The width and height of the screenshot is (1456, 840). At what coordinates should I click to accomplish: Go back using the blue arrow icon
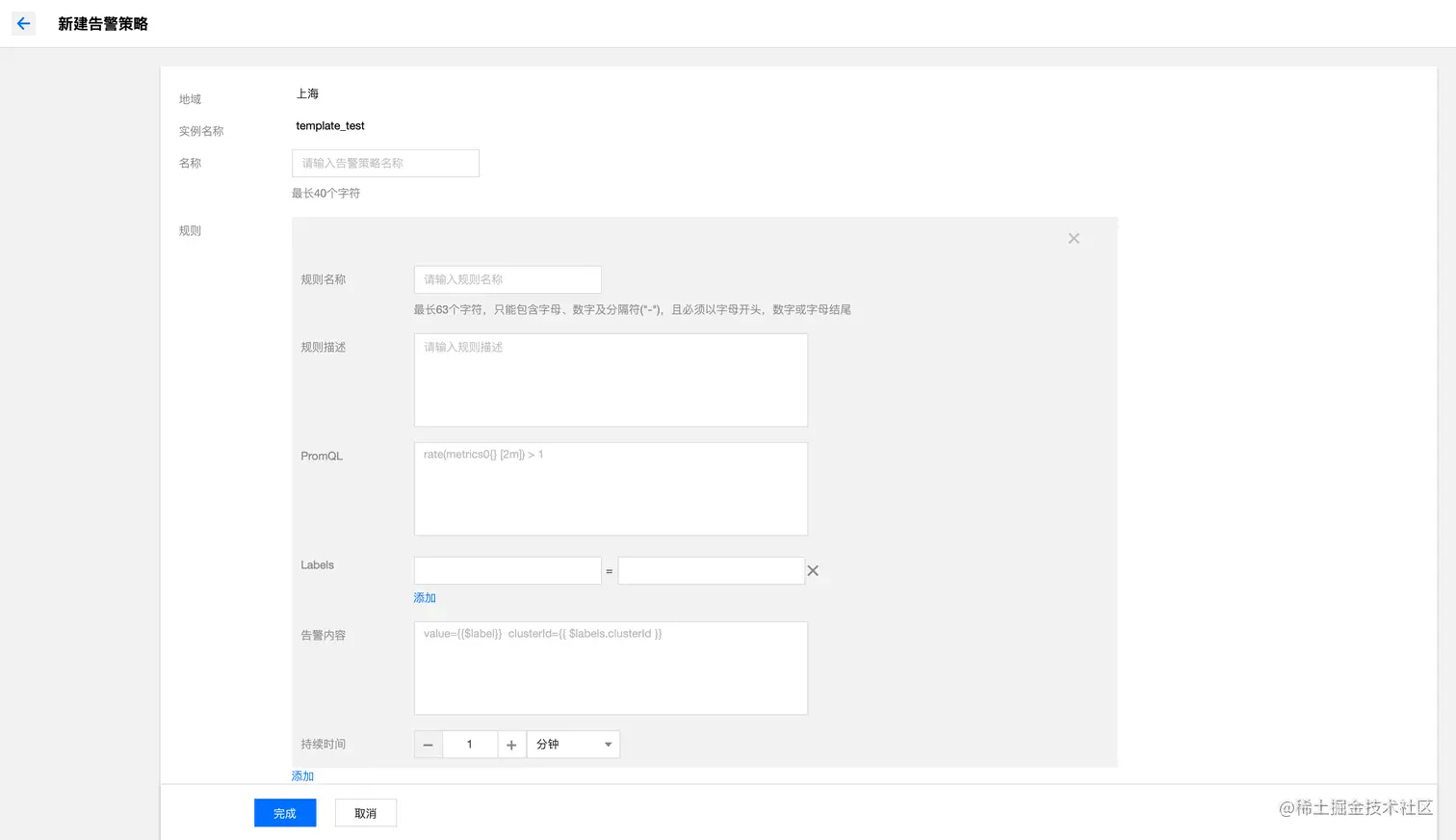pos(23,23)
